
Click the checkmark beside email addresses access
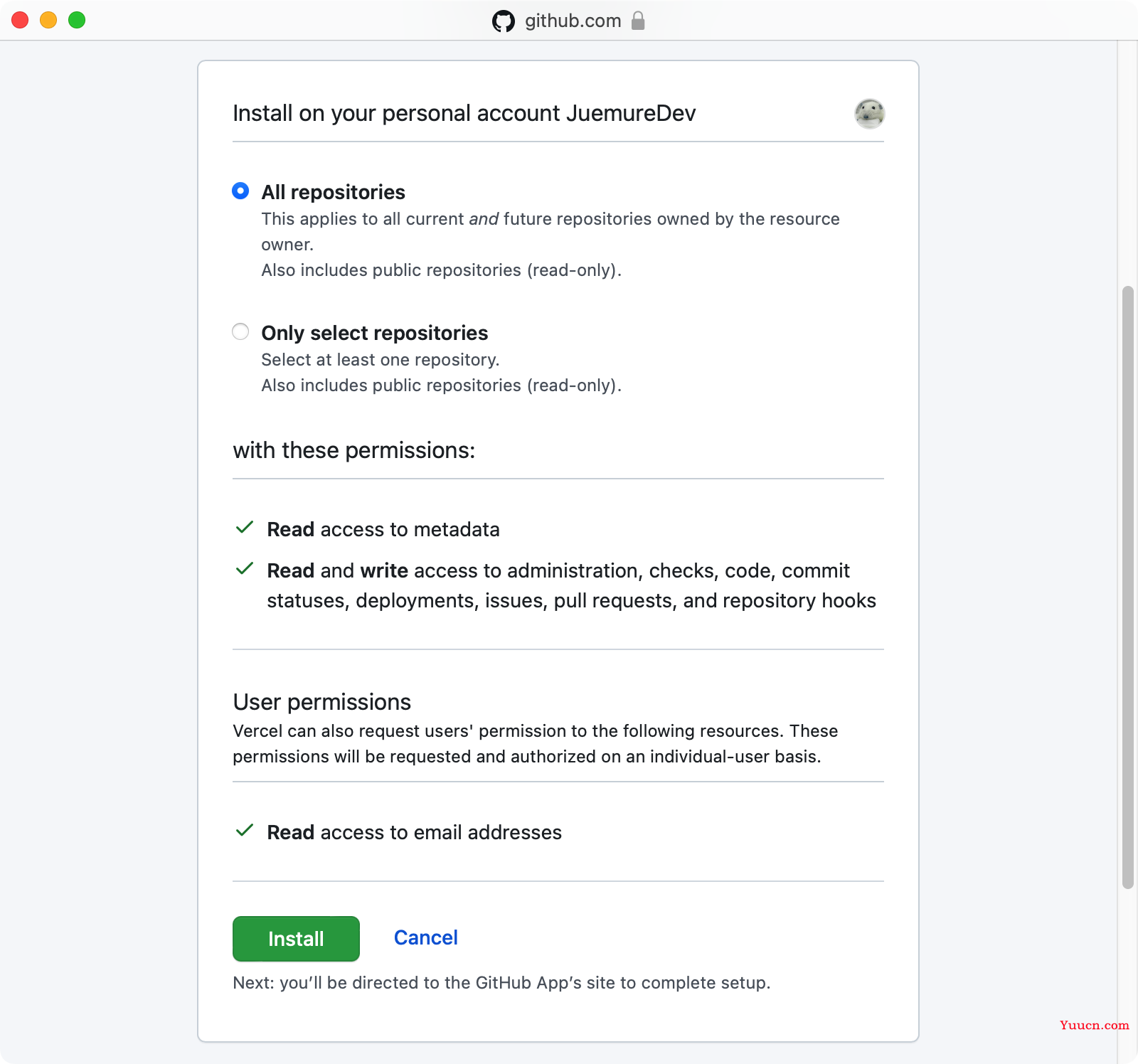[245, 830]
